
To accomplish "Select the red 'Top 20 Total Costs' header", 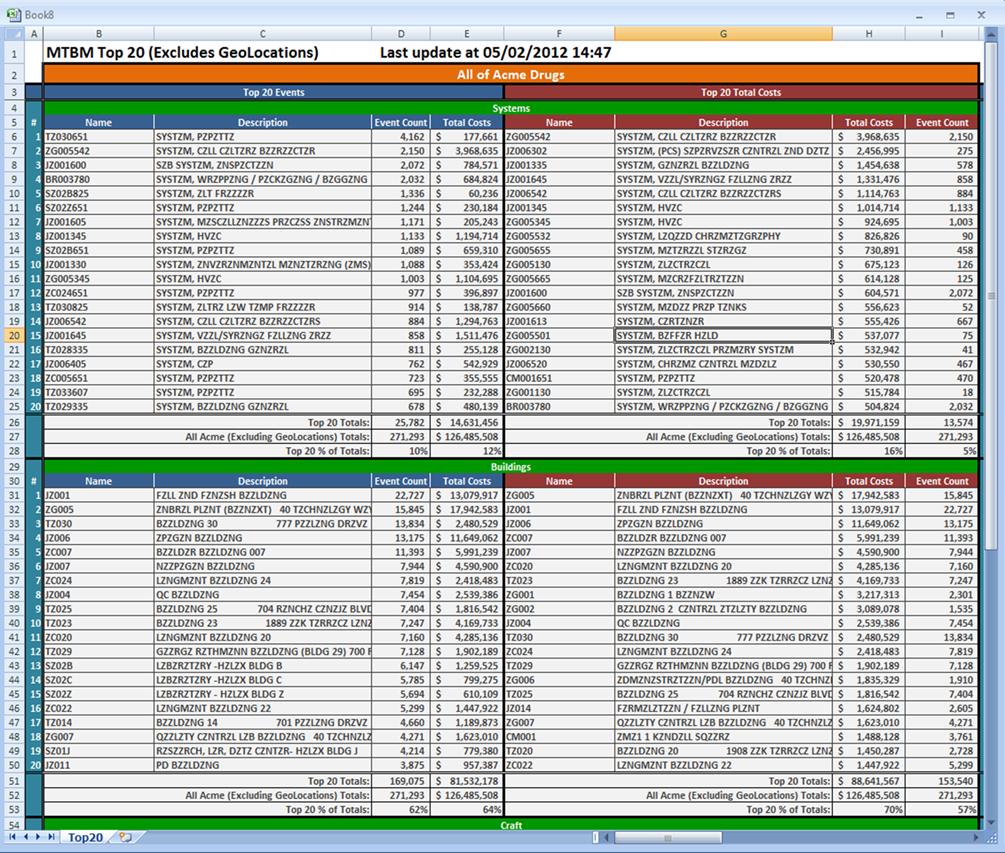I will coord(741,92).
